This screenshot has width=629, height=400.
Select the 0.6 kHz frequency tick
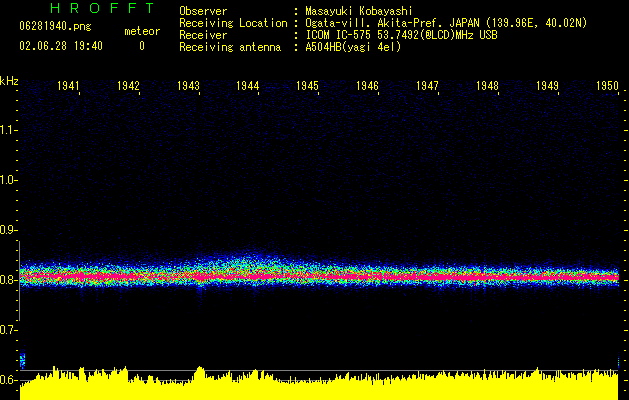(9, 380)
